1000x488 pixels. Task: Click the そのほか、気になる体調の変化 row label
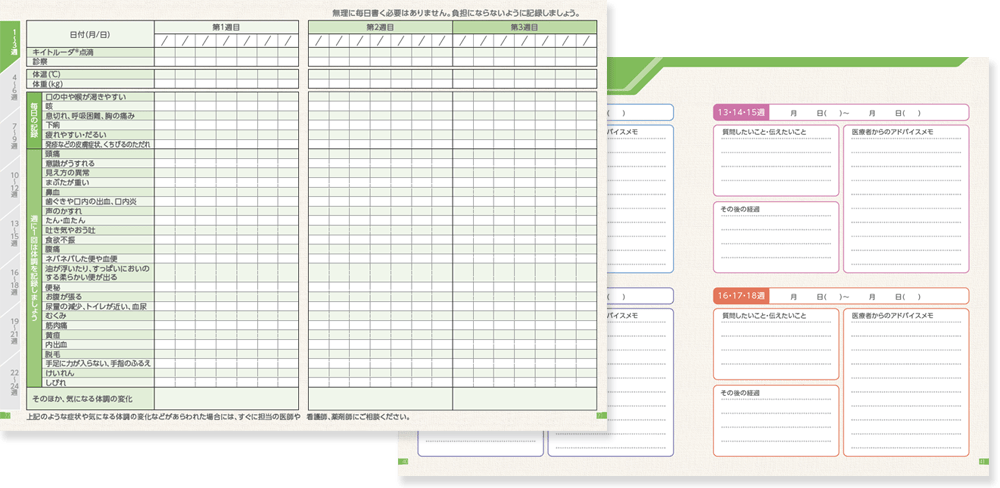tap(90, 399)
